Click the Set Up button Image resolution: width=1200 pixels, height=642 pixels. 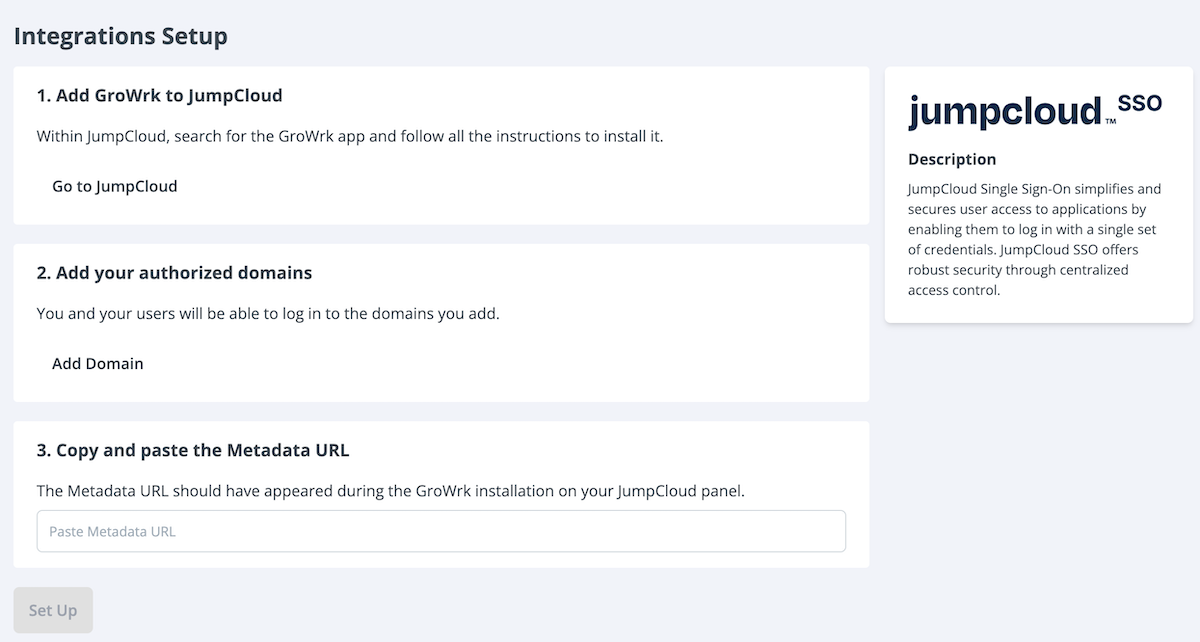pyautogui.click(x=53, y=610)
